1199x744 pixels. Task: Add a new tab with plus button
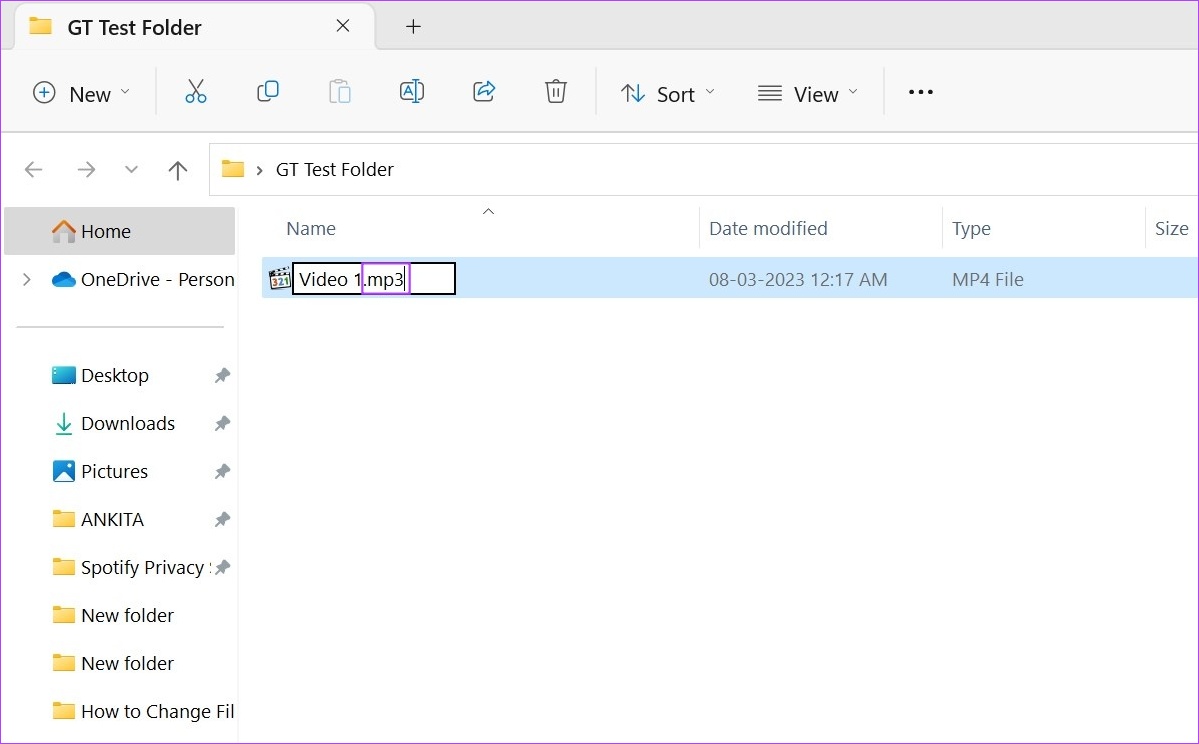[x=413, y=27]
